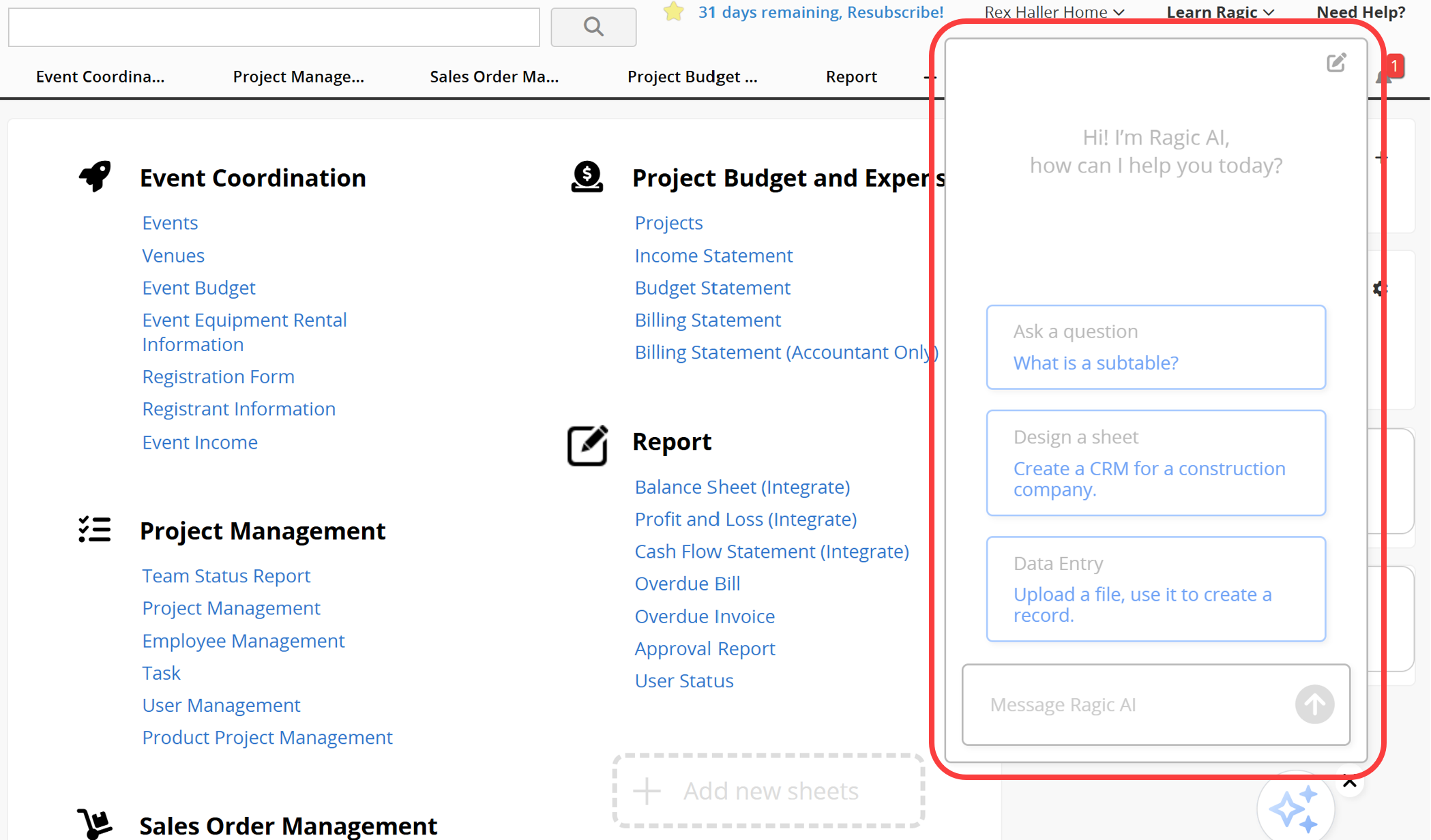Open the Budget Statement sheet
The height and width of the screenshot is (840, 1431).
pos(712,288)
